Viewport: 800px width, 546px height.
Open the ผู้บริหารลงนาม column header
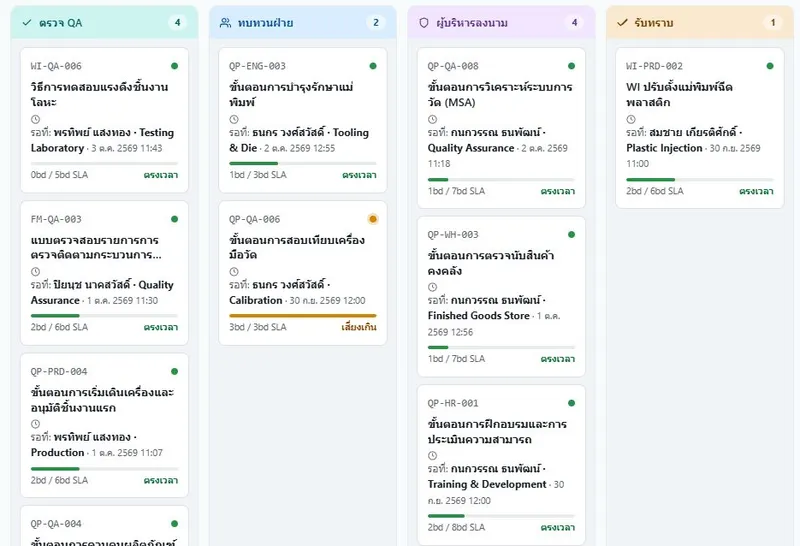point(501,22)
